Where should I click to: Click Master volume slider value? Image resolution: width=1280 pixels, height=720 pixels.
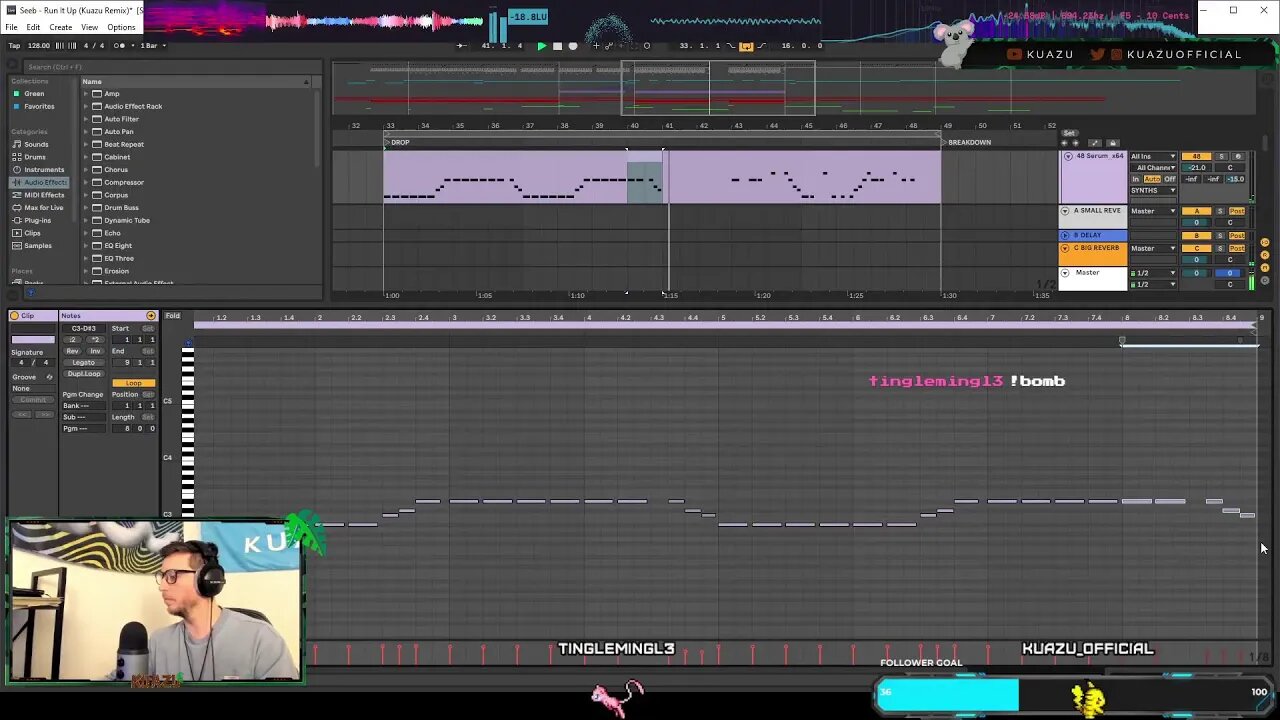[x=1196, y=272]
